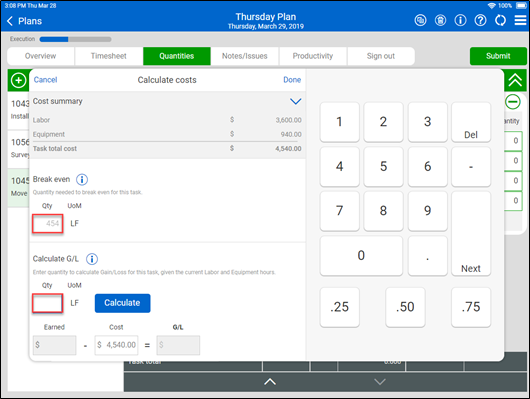The image size is (530, 399).
Task: Select the Break even Qty field
Action: 48,224
